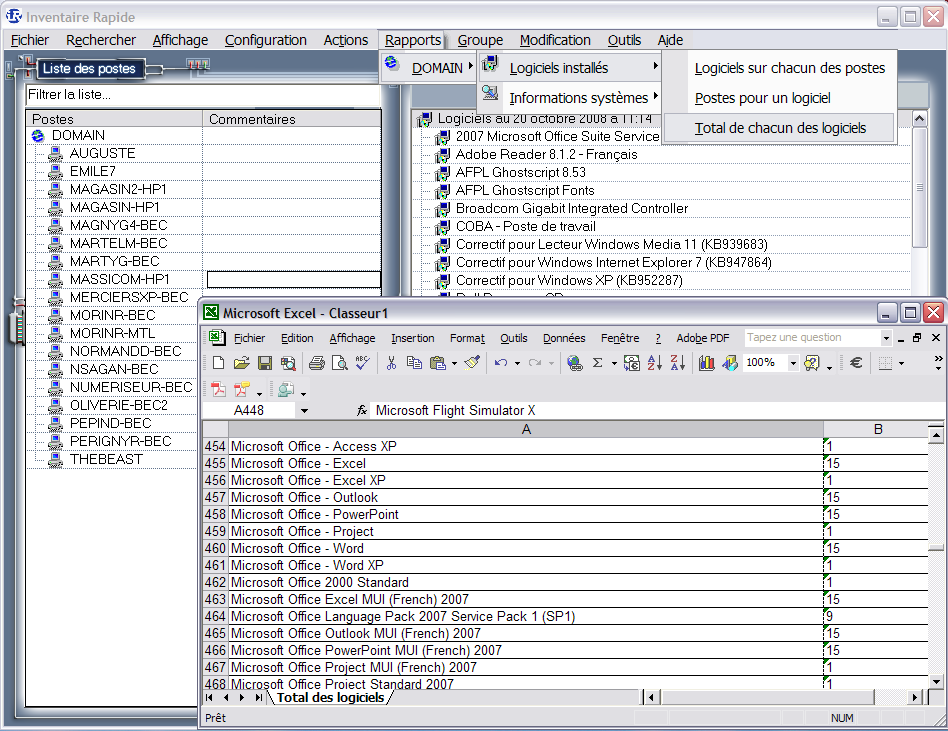Click the Commentaires column header
This screenshot has height=731, width=948.
pyautogui.click(x=291, y=119)
